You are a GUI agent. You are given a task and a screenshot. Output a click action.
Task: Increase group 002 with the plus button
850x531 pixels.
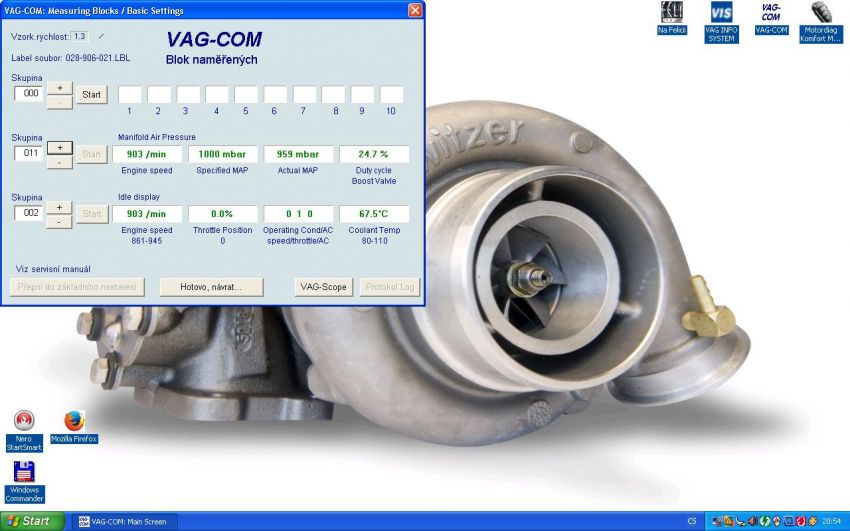point(60,208)
